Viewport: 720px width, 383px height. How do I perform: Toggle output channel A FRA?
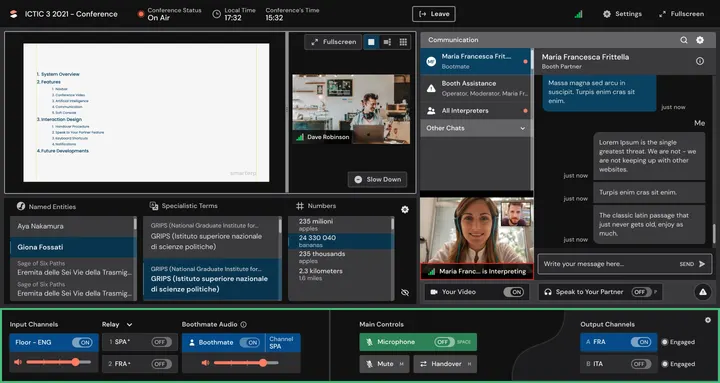[x=641, y=342]
